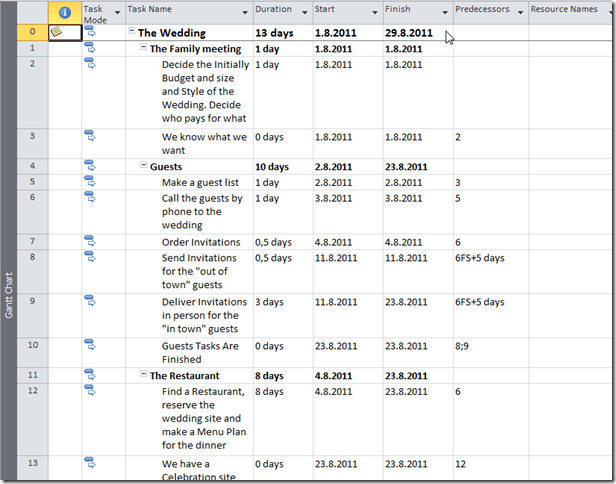Open the Task Name column filter dropdown
The image size is (616, 484).
tap(245, 13)
